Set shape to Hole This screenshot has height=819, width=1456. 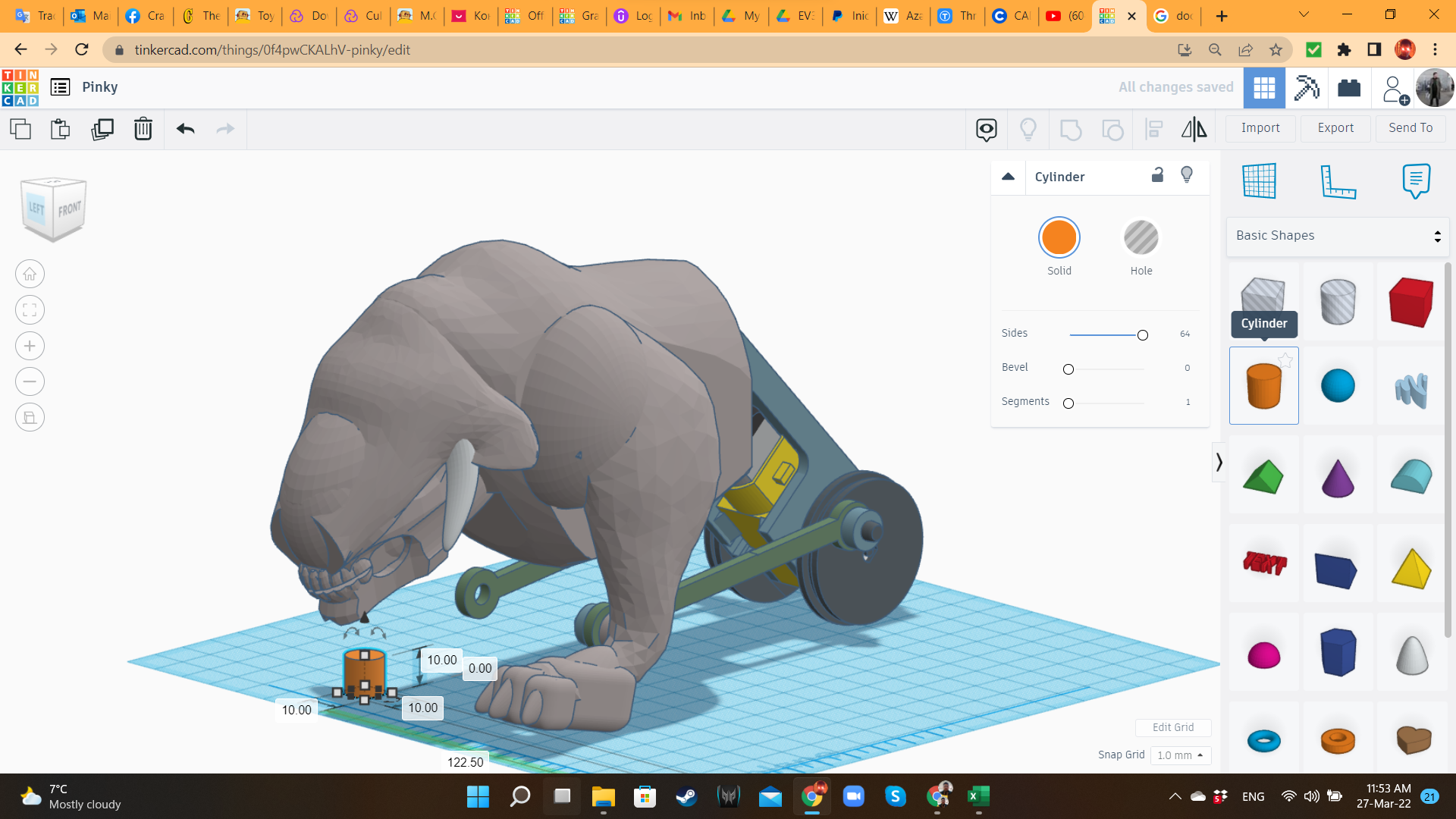[1141, 238]
